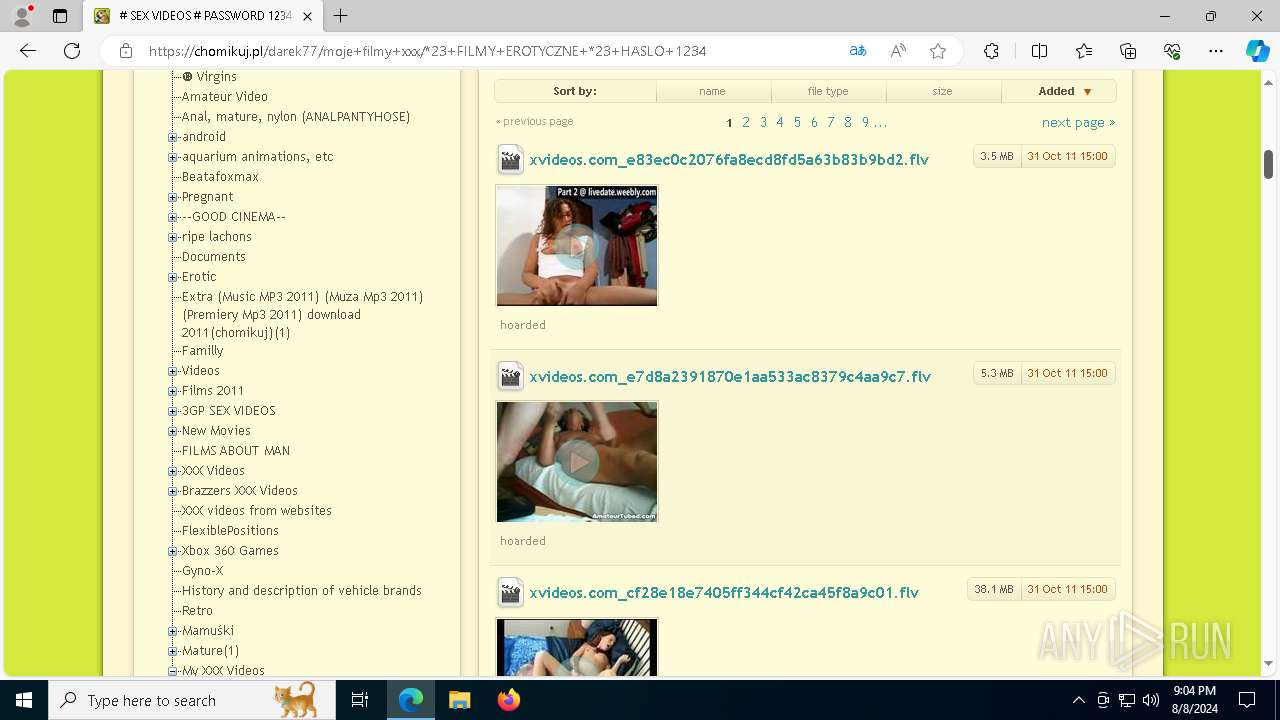Click file icon beside xvideos.com_e83ec0c2076 entry
Screen dimensions: 1280x720
click(510, 160)
